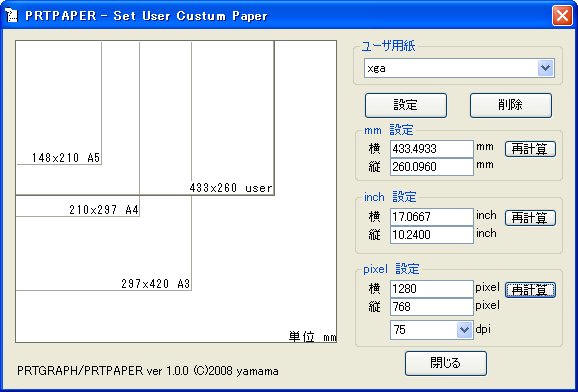
Task: Open the dpi dropdown arrow
Action: point(464,330)
